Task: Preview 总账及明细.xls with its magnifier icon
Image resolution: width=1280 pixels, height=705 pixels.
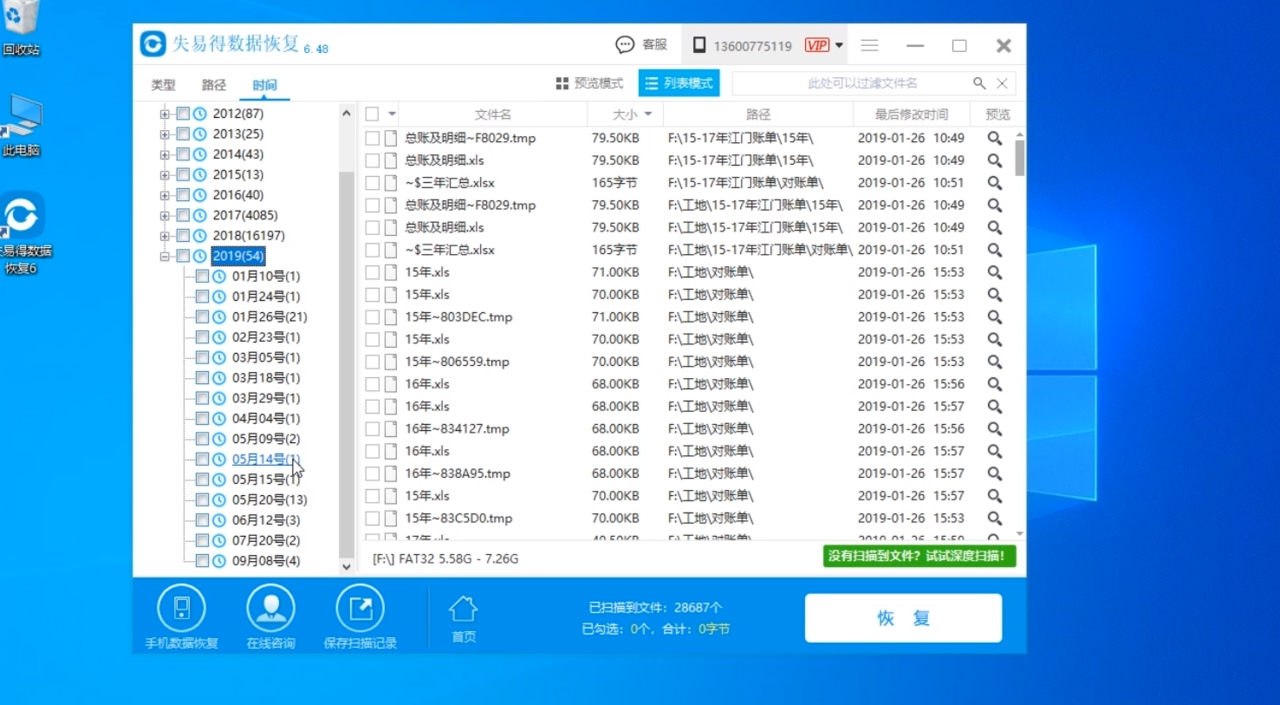Action: [994, 160]
